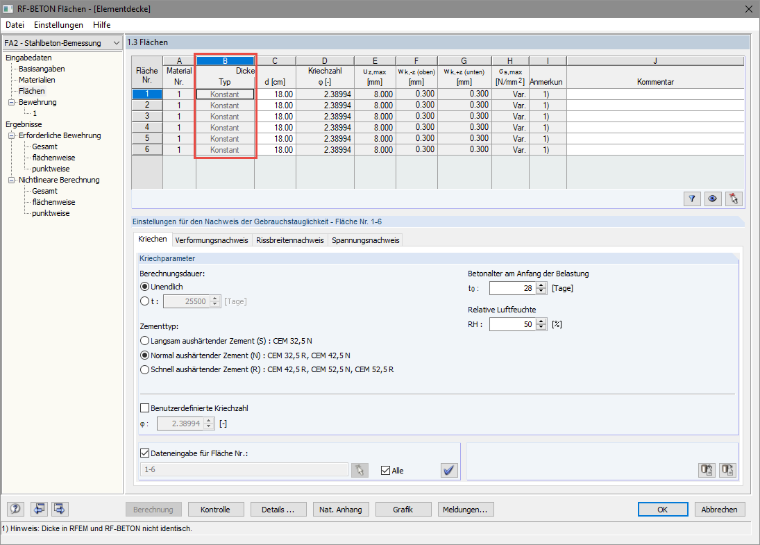Viewport: 760px width, 545px height.
Task: Select the Unendlich radio button
Action: pyautogui.click(x=144, y=287)
